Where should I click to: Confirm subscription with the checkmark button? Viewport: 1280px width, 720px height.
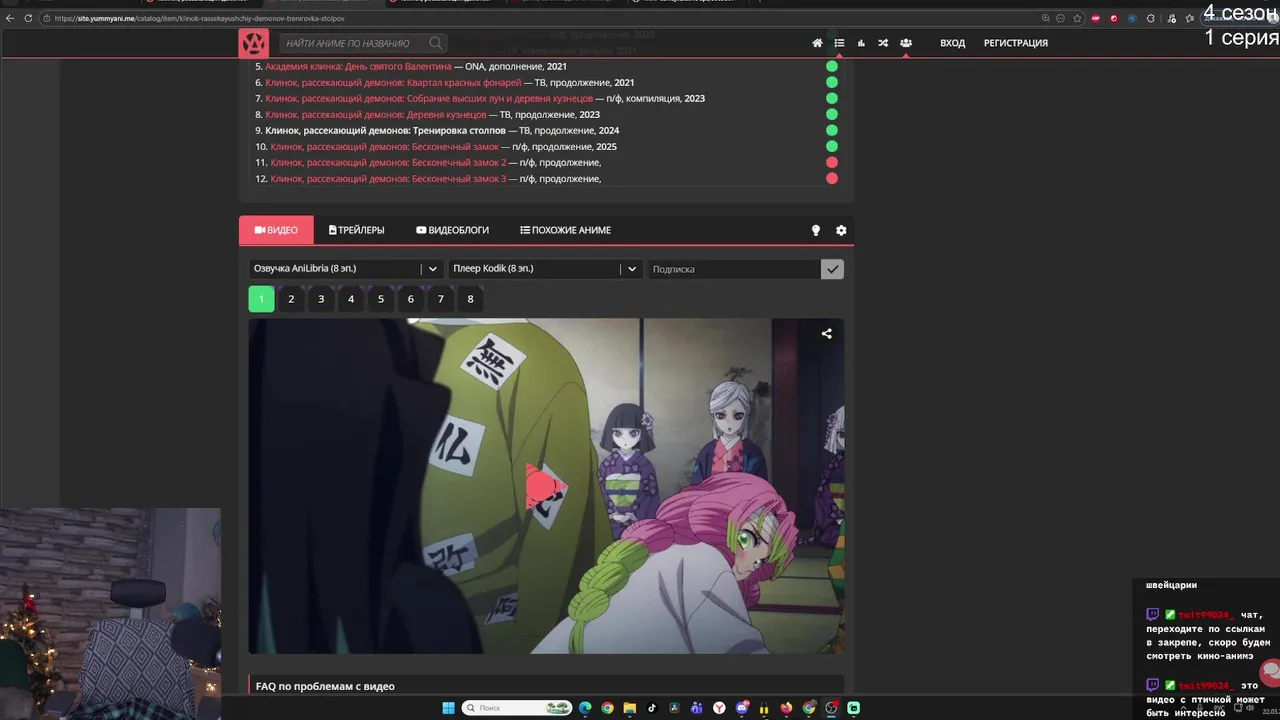point(832,269)
